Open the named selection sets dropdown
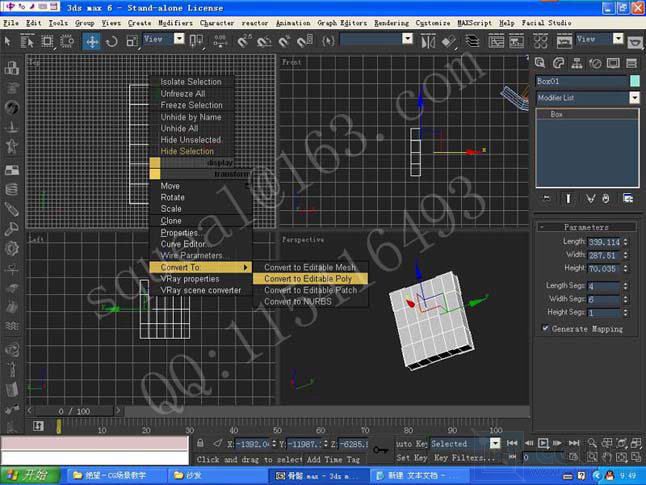 click(407, 39)
